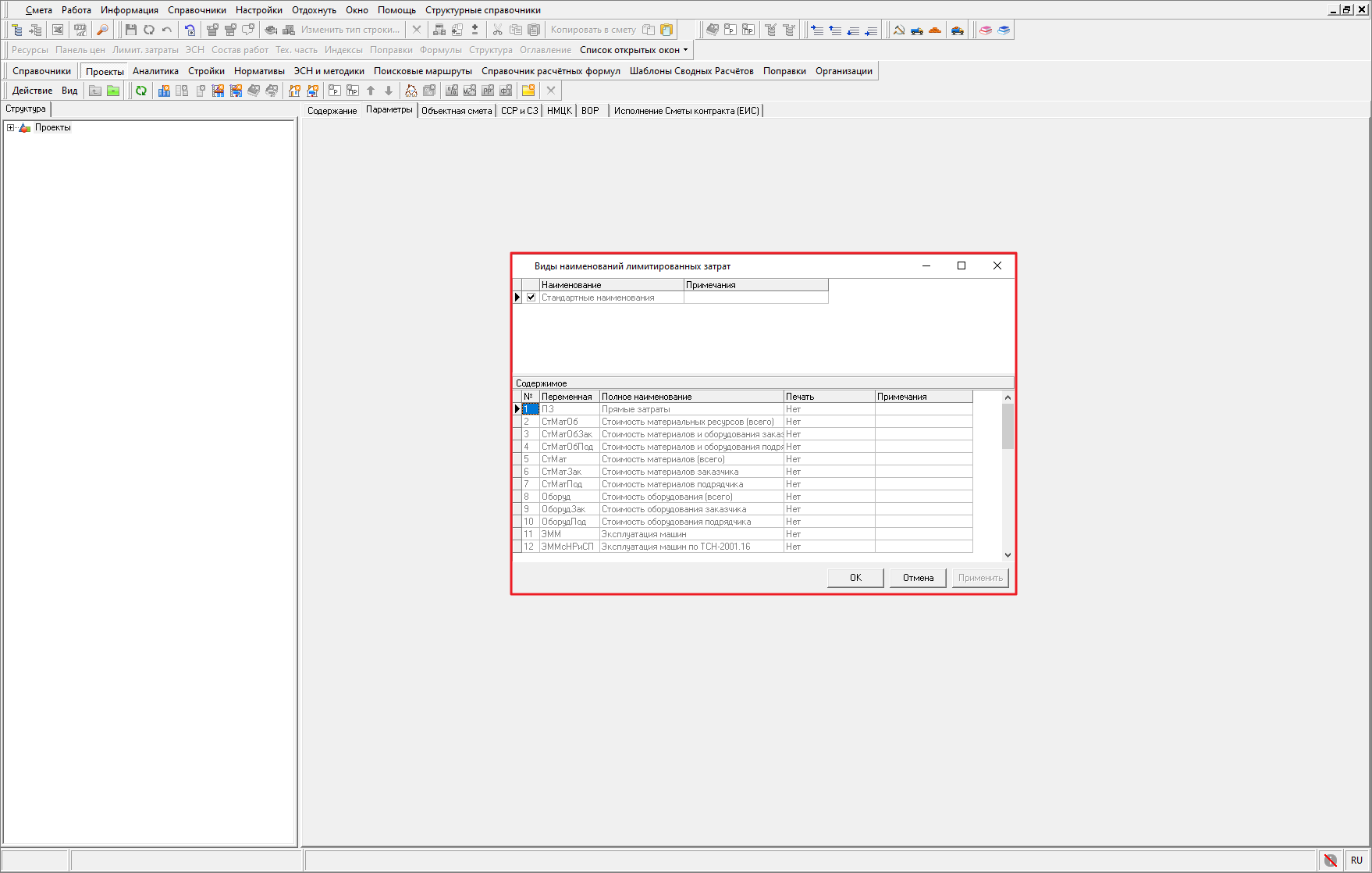This screenshot has height=873, width=1372.
Task: Click the scroll down arrow in Содержимое table
Action: click(1008, 555)
